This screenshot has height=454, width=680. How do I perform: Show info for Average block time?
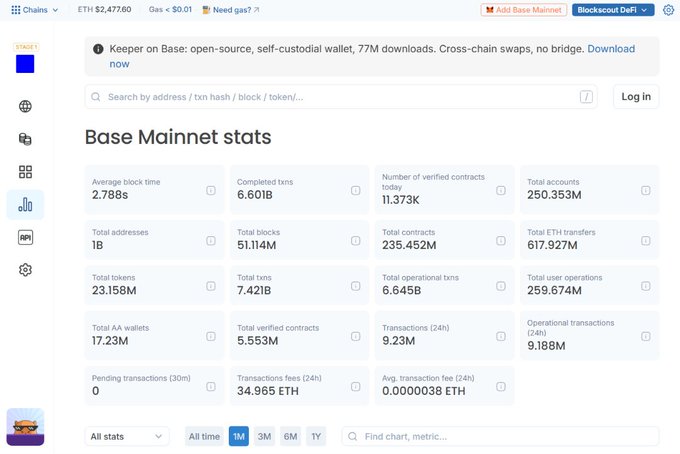coord(211,190)
